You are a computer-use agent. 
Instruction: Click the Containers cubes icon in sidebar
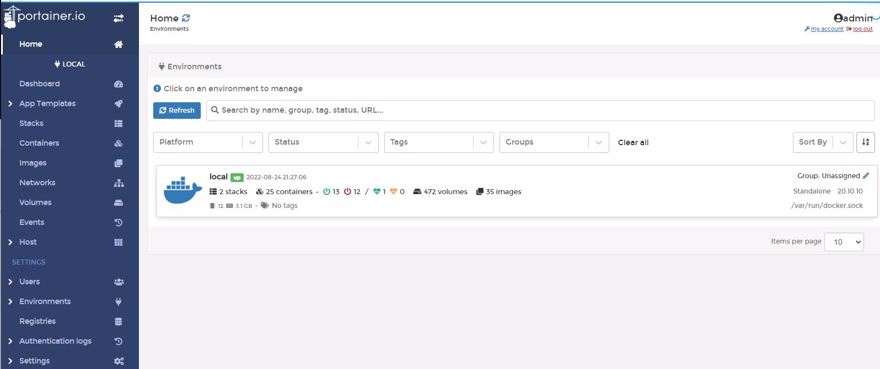coord(118,143)
